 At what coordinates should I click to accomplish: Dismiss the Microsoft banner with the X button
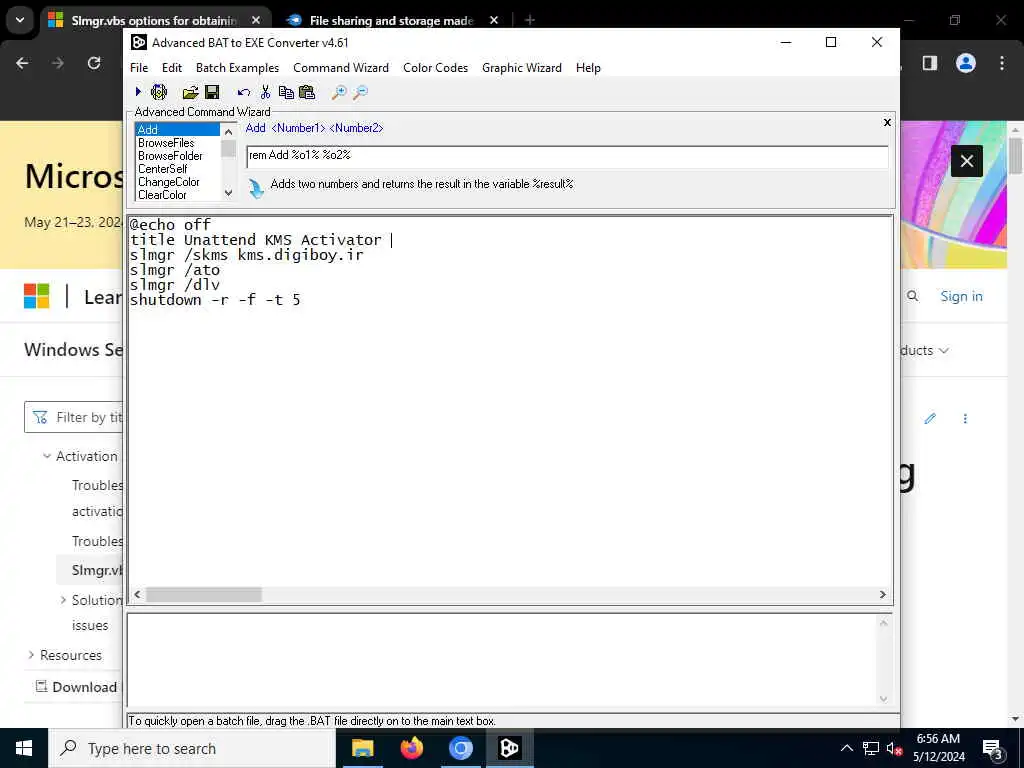pyautogui.click(x=967, y=161)
